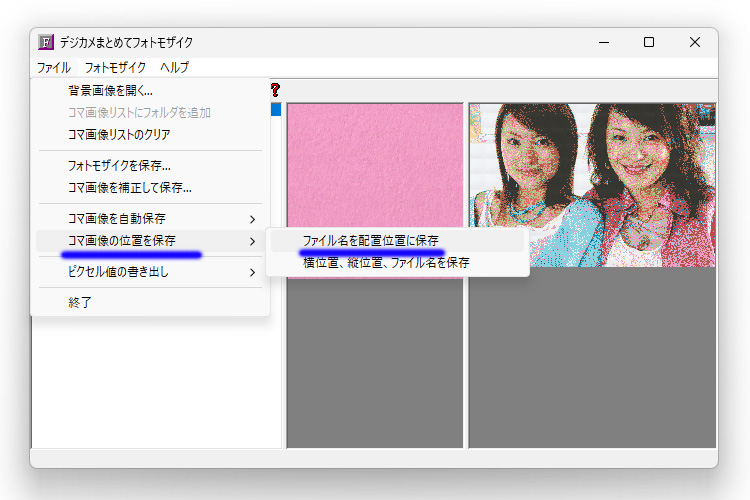Click the photo of two women
Viewport: 750px width, 500px height.
592,185
